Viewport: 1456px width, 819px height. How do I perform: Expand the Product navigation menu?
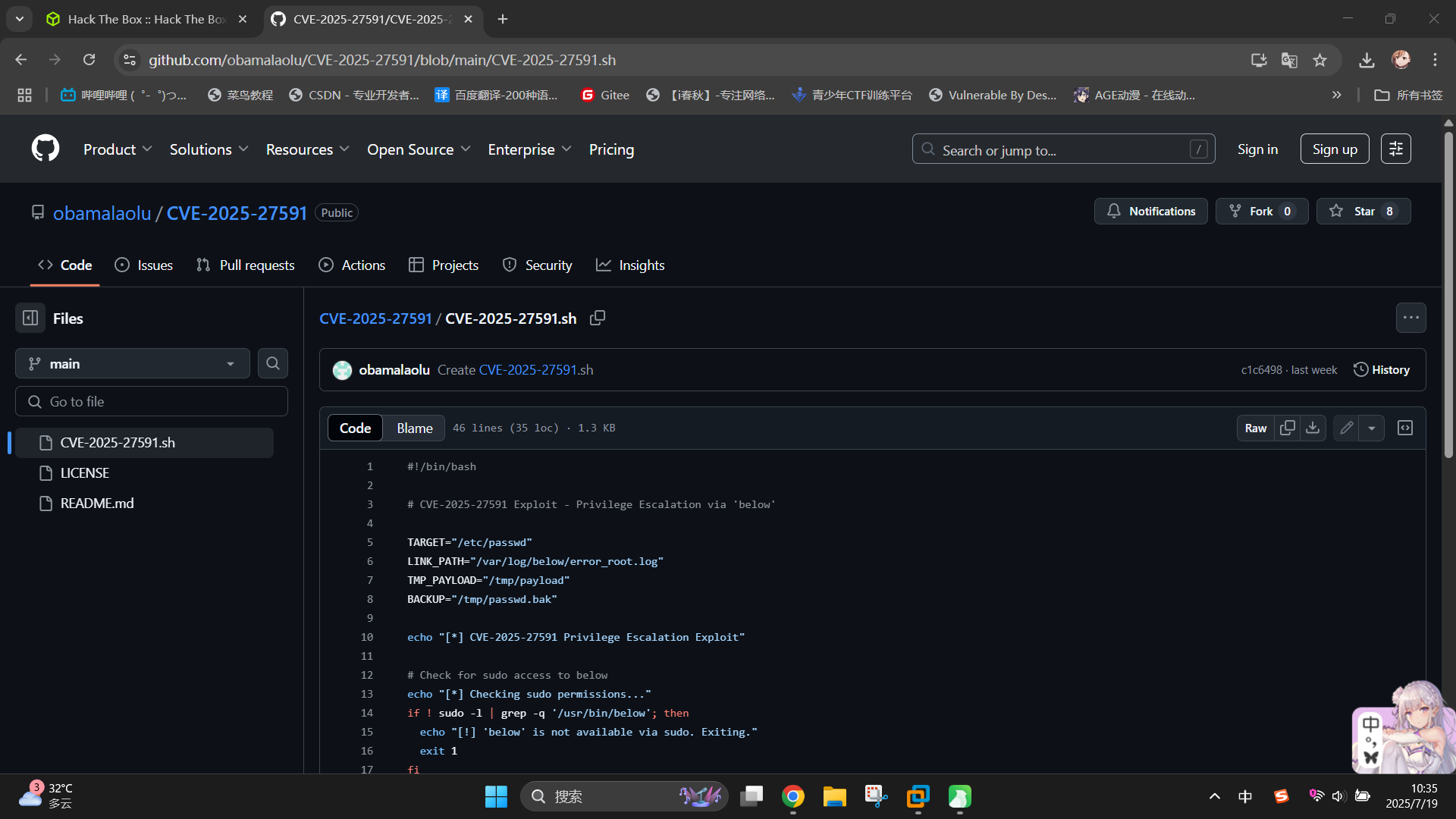118,149
